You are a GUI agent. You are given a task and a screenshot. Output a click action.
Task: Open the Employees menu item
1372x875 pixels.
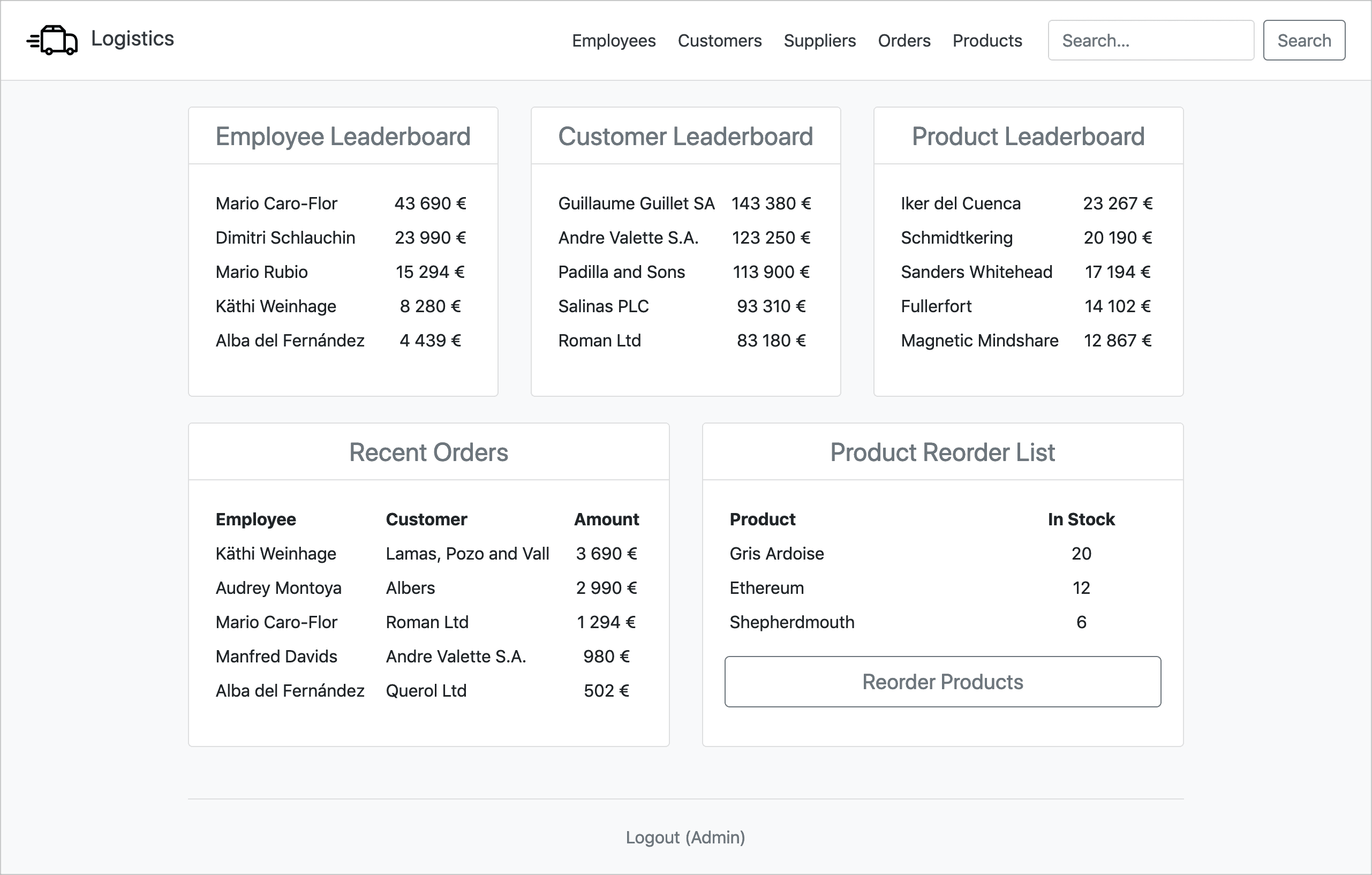click(614, 41)
